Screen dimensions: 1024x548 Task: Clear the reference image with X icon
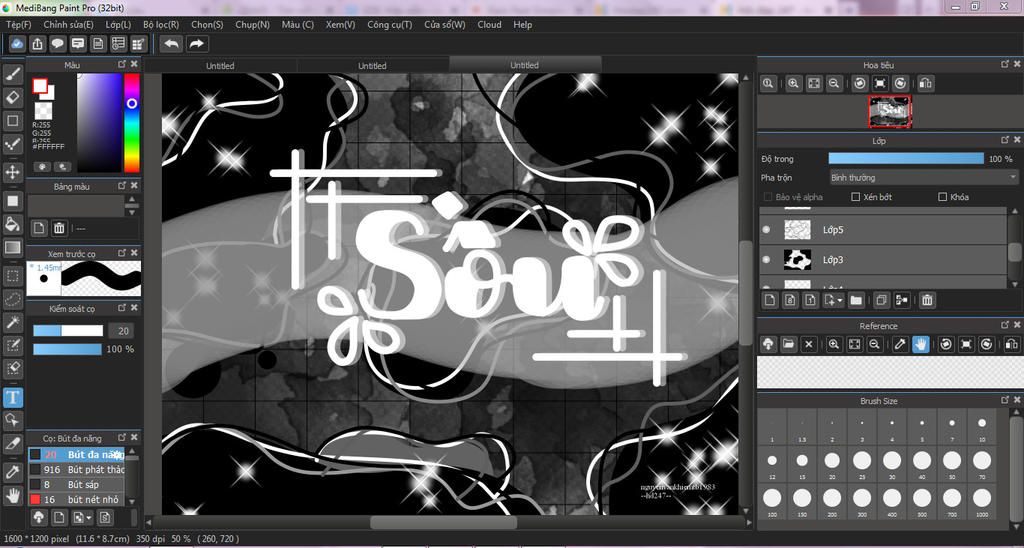(x=808, y=344)
